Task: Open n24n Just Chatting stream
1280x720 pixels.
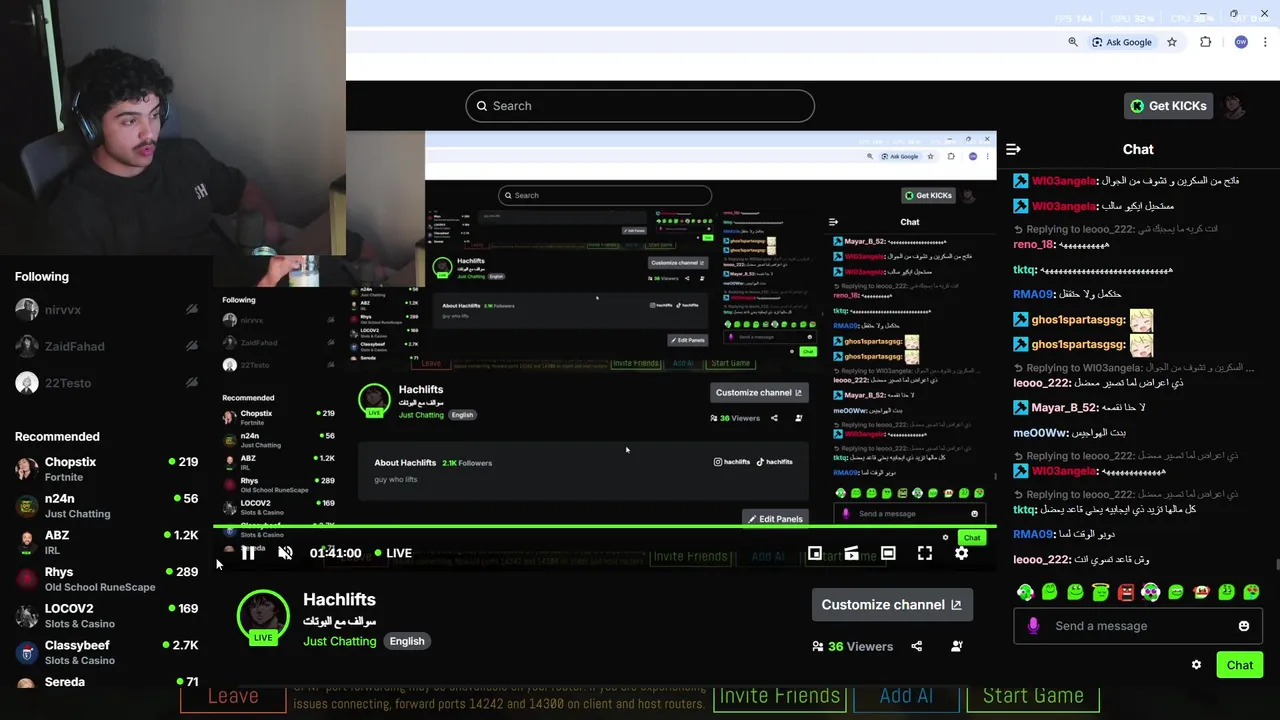Action: (107, 506)
